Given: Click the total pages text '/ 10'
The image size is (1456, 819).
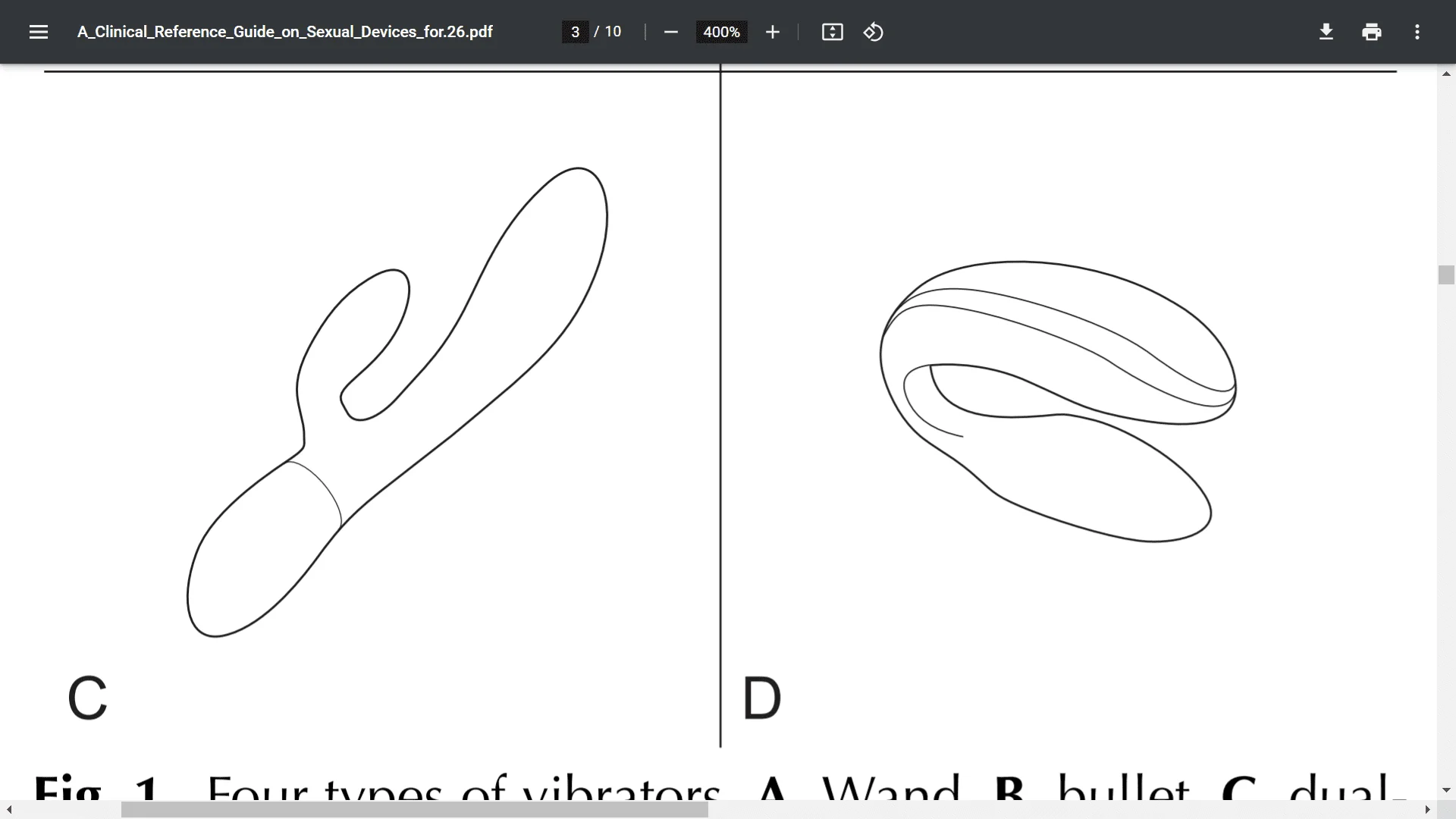Looking at the screenshot, I should [607, 32].
